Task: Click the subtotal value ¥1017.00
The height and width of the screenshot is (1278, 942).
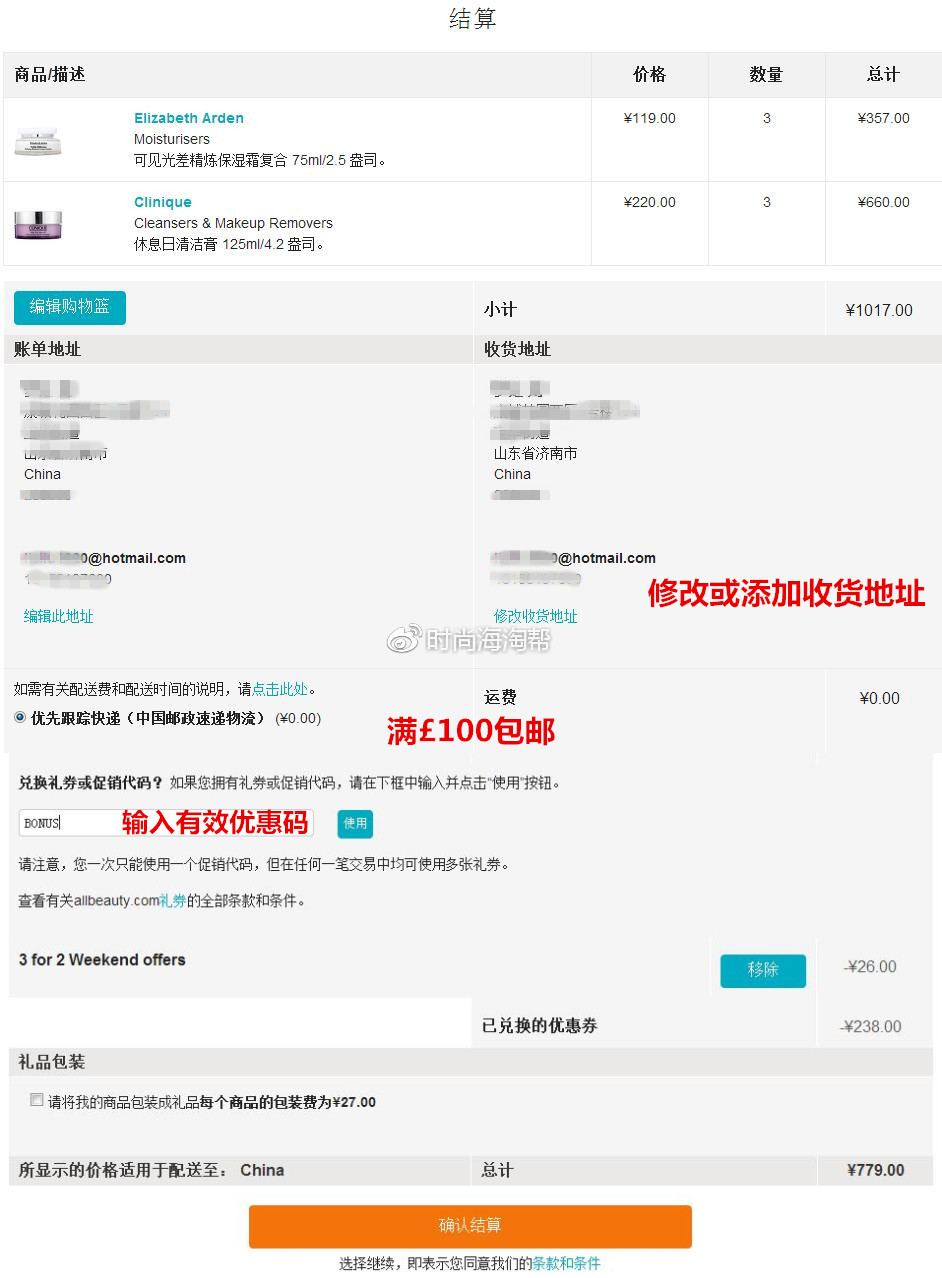Action: click(879, 310)
